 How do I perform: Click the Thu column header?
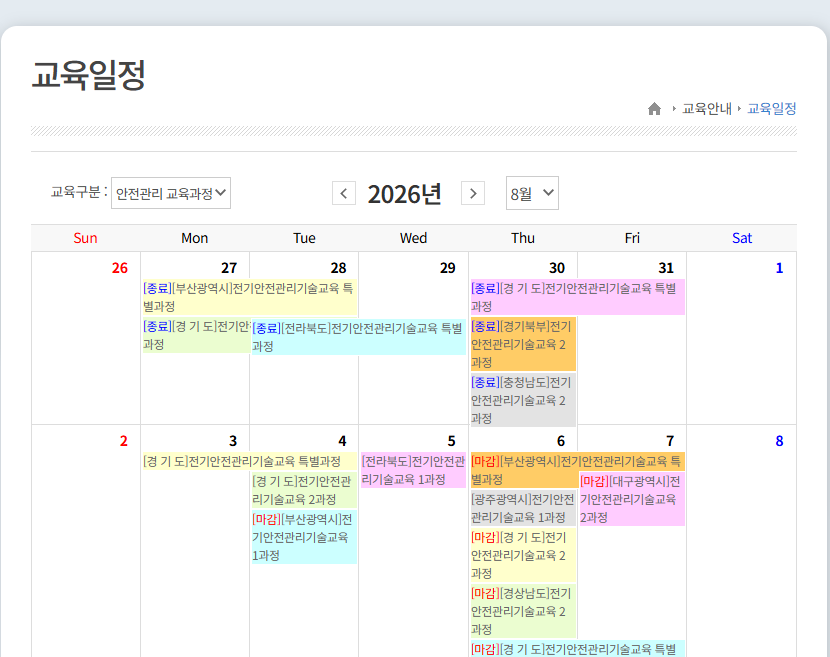523,238
